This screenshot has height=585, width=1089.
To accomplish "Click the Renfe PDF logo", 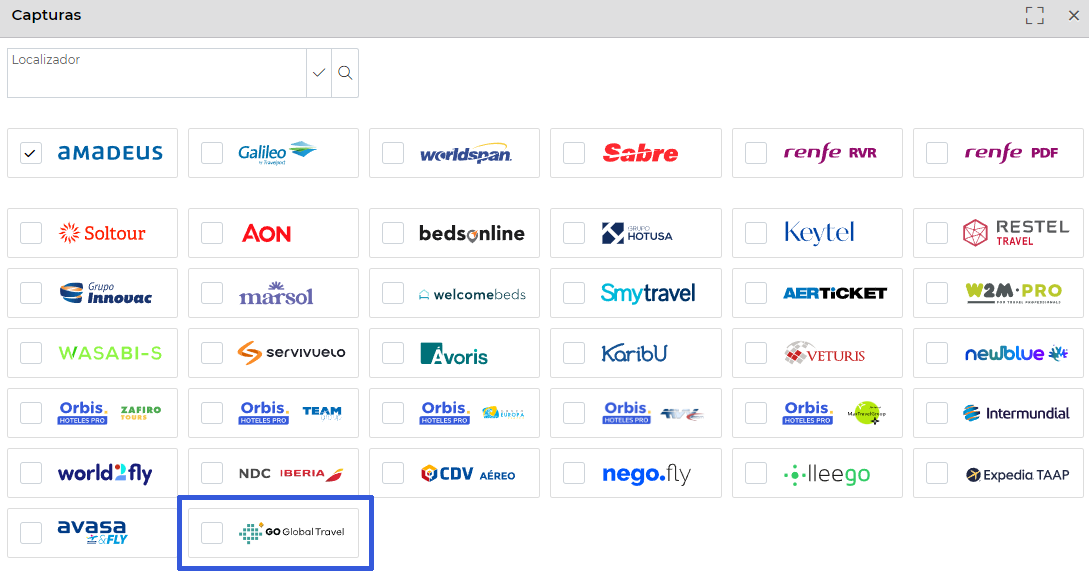I will [x=1011, y=153].
